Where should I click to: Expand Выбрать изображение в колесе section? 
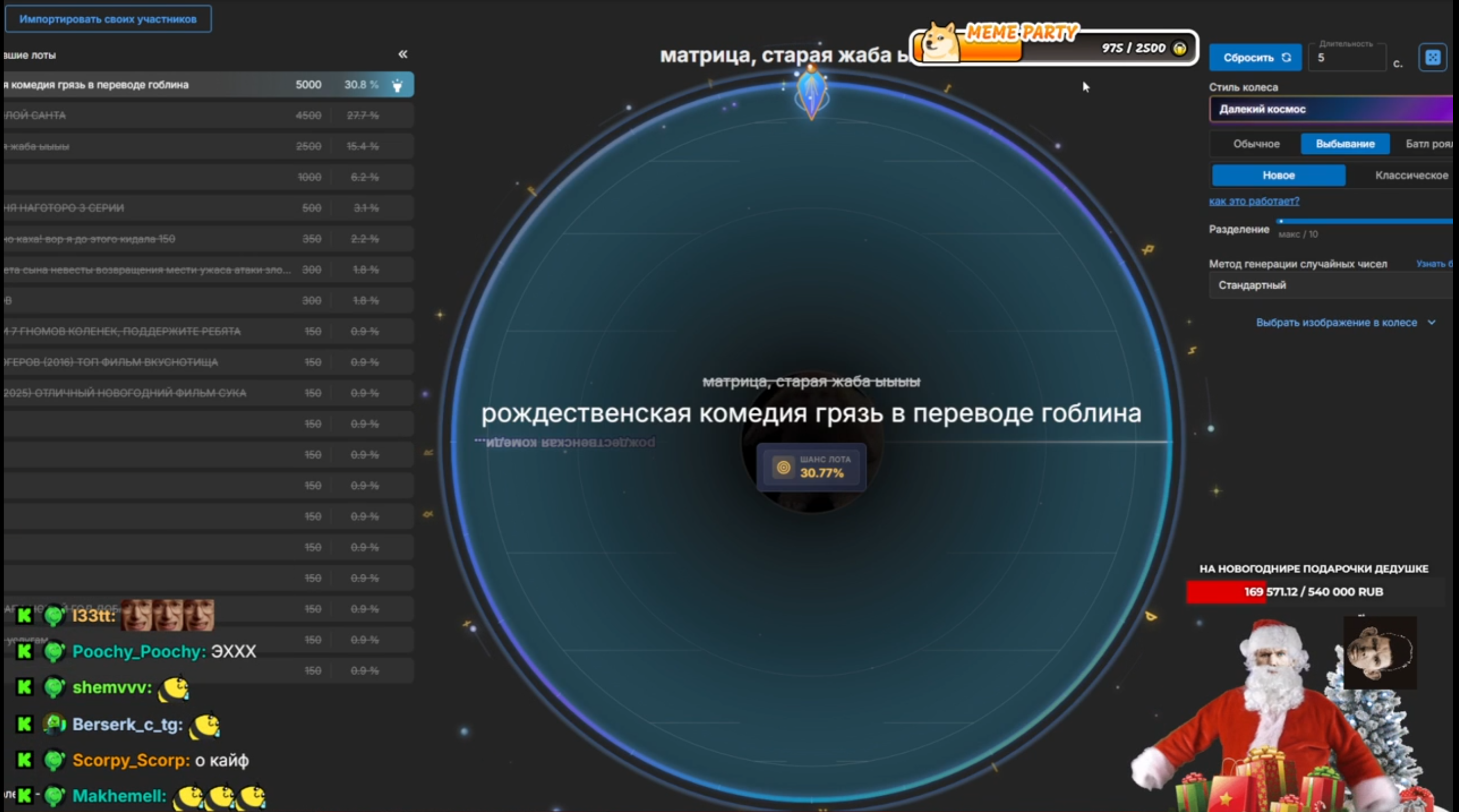coord(1345,323)
